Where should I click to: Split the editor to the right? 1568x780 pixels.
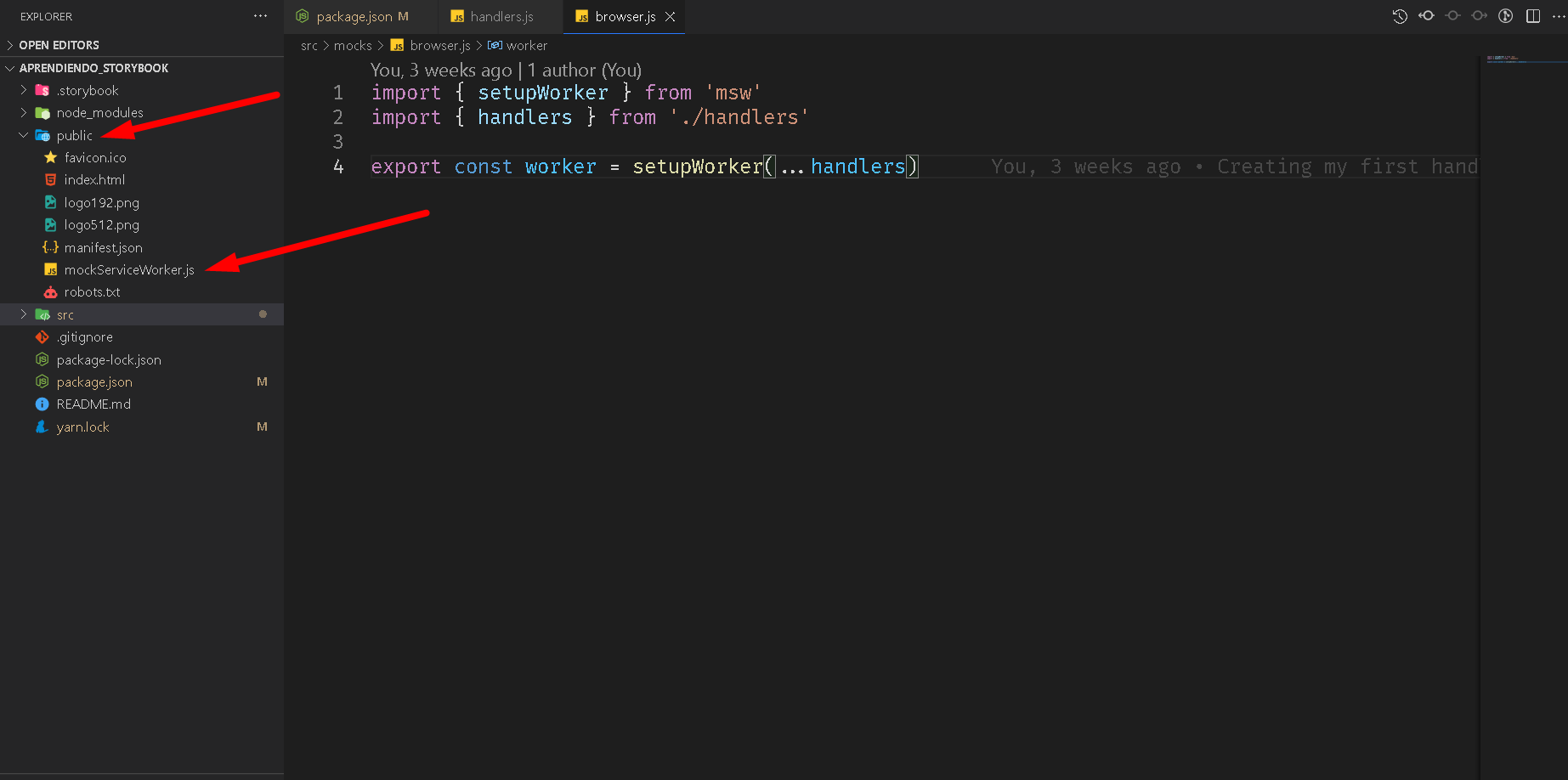1533,16
